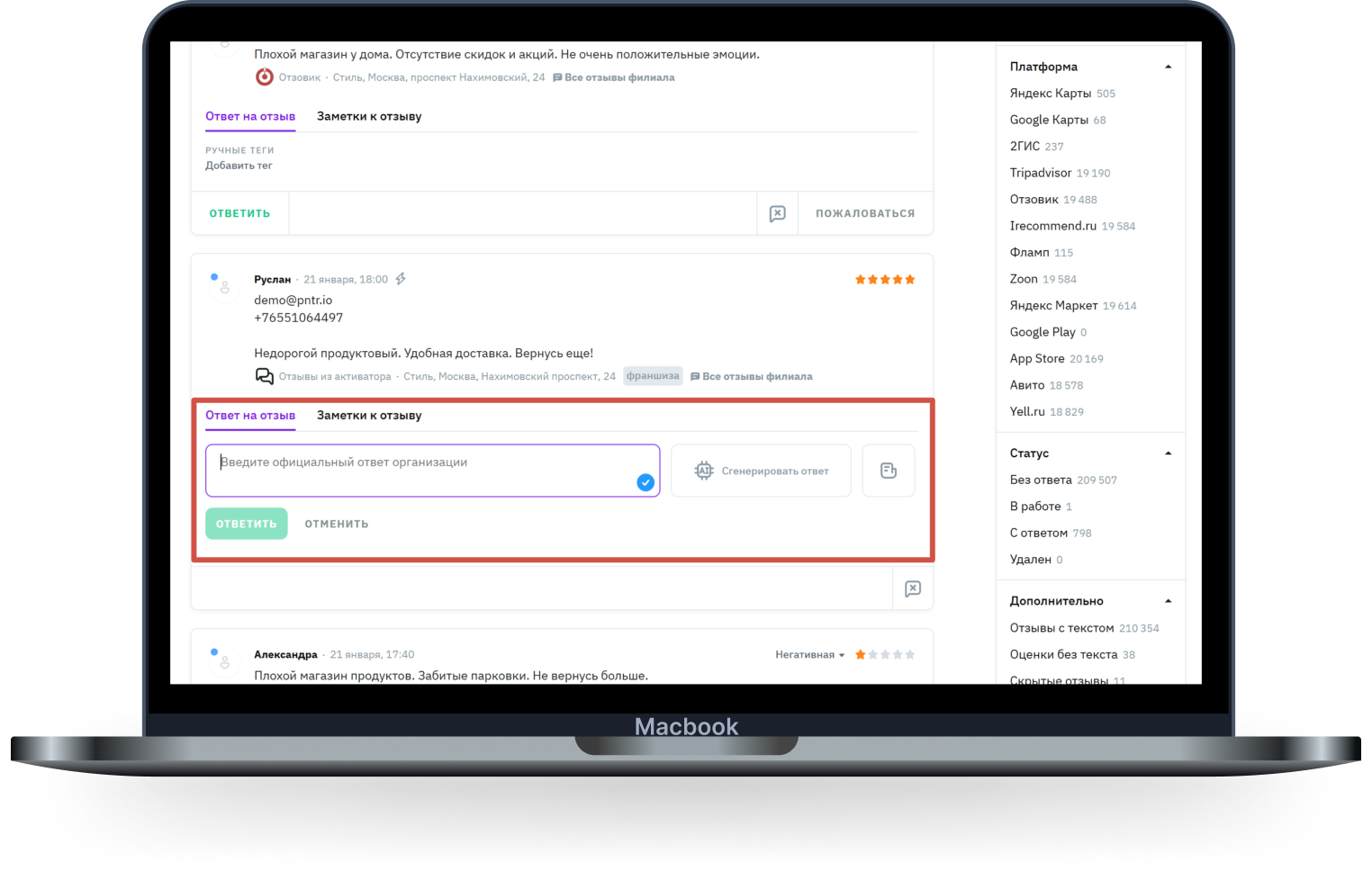Collapse the Платформа filter section
The width and height of the screenshot is (1372, 871).
tap(1168, 67)
